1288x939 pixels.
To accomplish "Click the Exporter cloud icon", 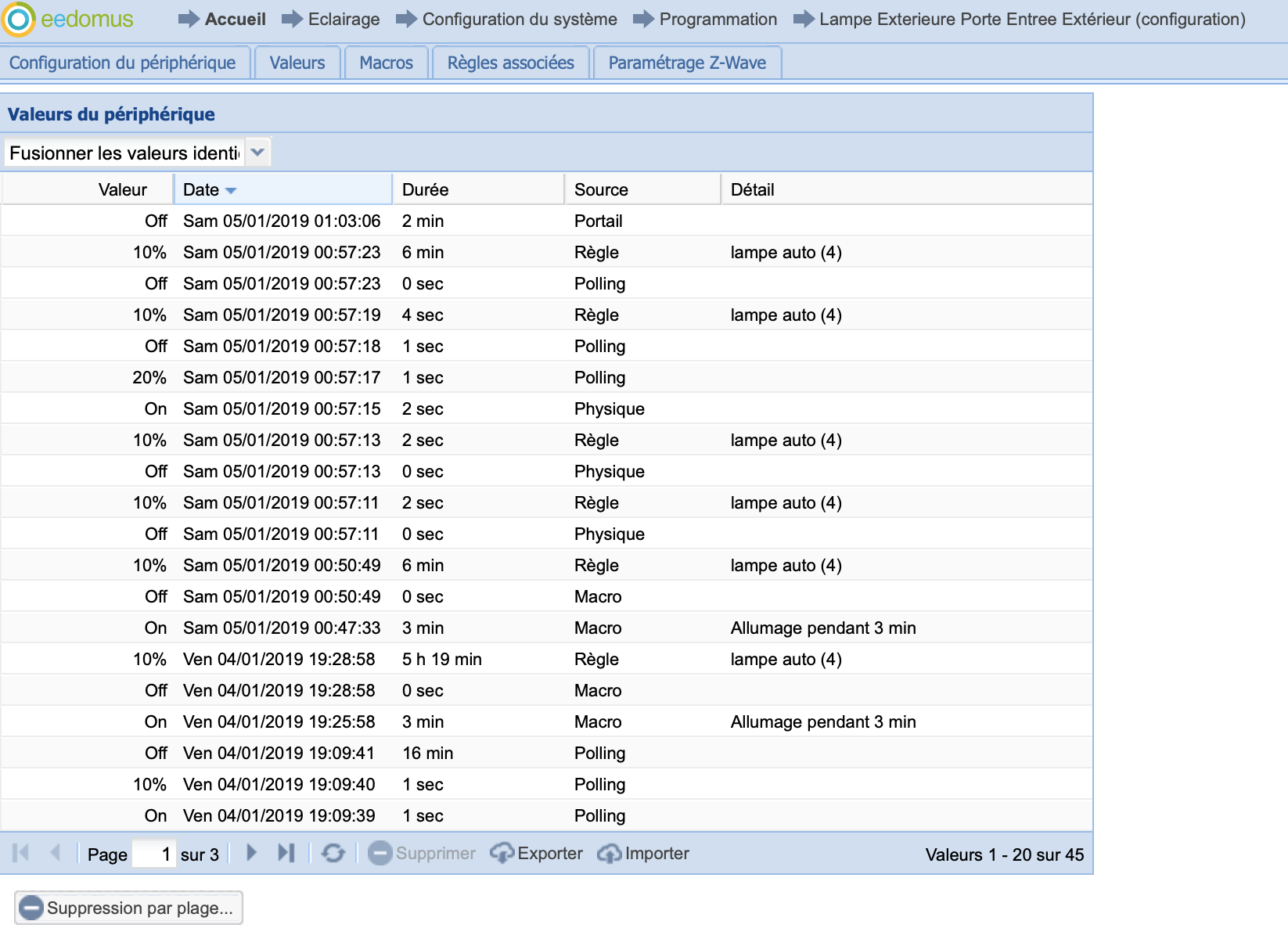I will click(502, 853).
